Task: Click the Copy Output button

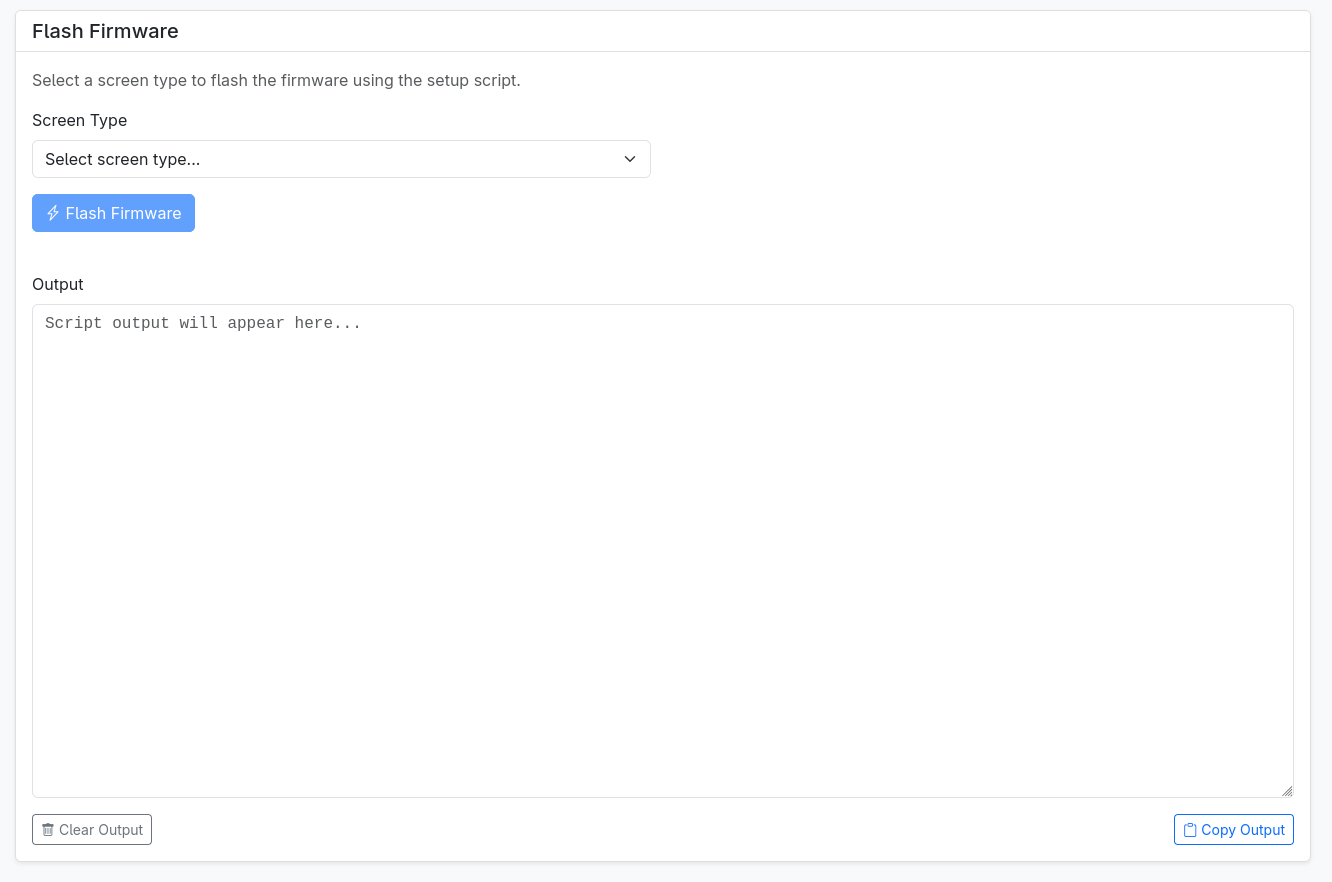Action: point(1233,830)
